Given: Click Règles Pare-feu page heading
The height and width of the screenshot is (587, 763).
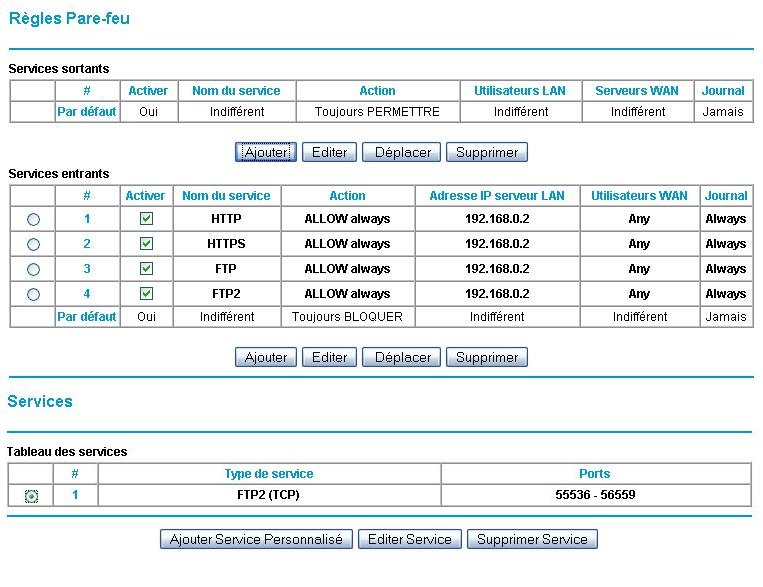Looking at the screenshot, I should click(x=69, y=18).
